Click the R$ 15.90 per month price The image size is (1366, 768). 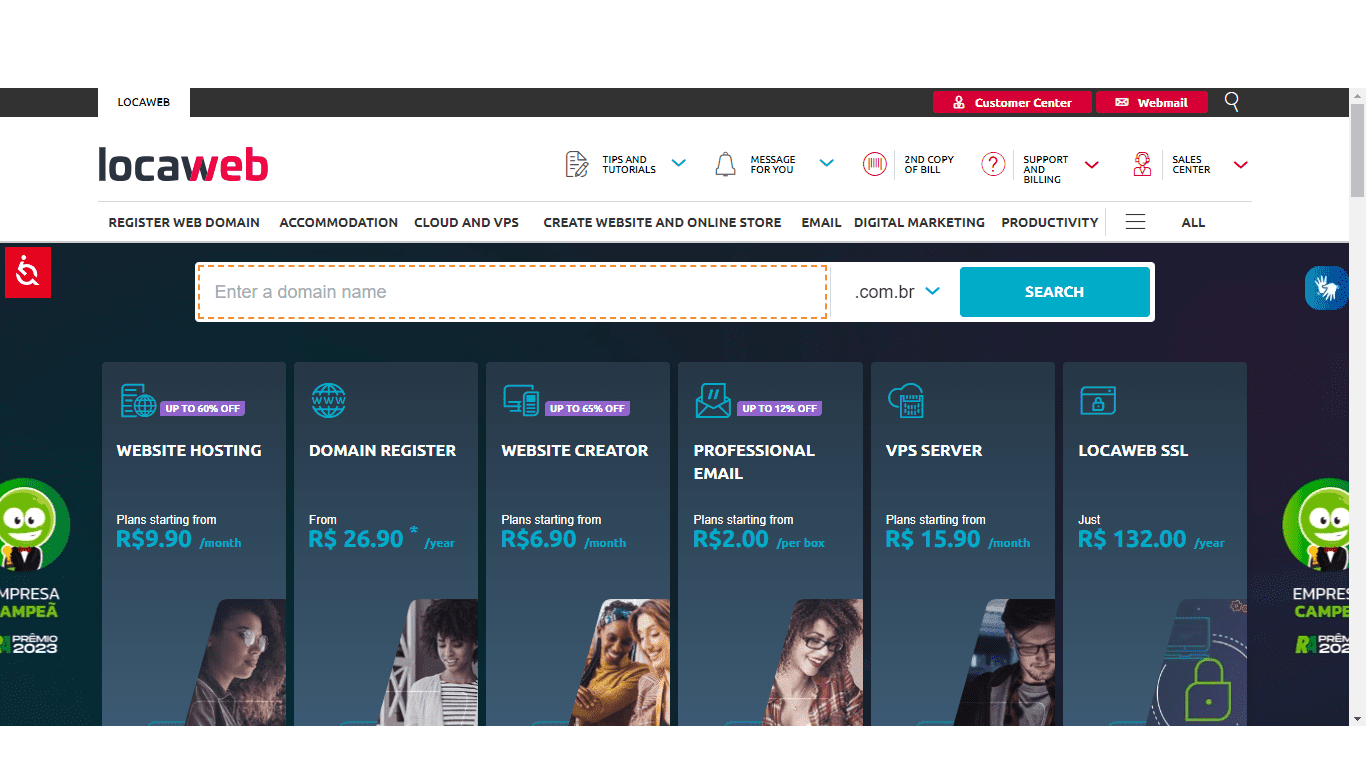pos(958,540)
